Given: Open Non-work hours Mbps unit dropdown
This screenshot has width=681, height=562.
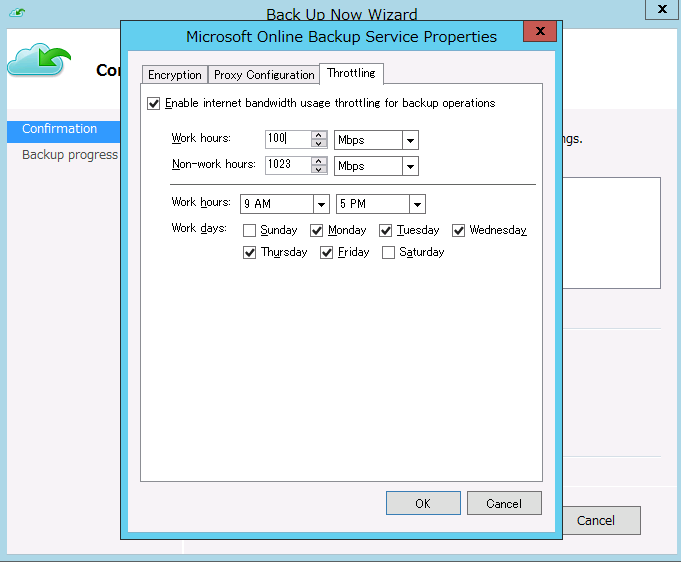Looking at the screenshot, I should 410,166.
